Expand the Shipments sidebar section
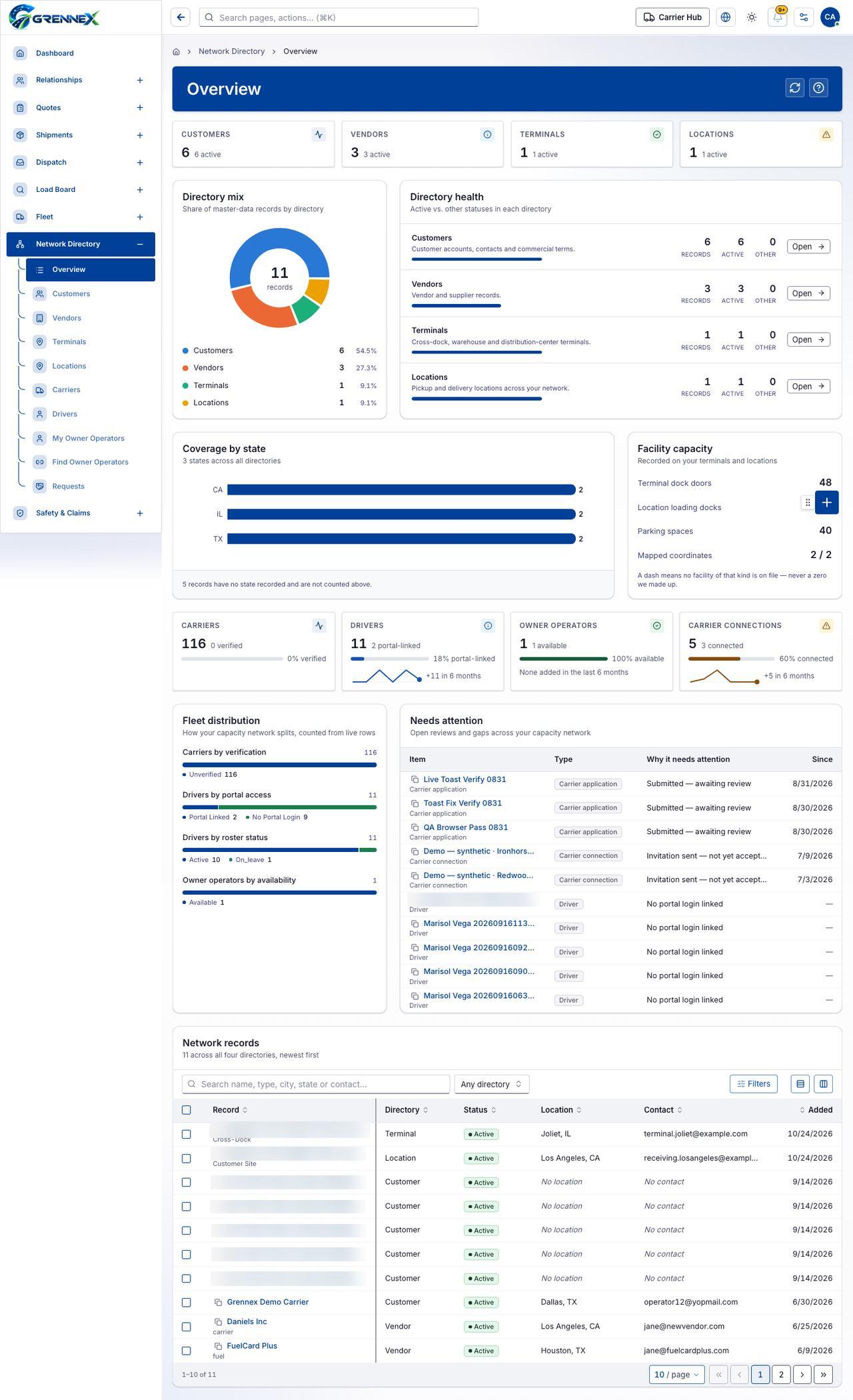This screenshot has width=853, height=1400. 140,135
